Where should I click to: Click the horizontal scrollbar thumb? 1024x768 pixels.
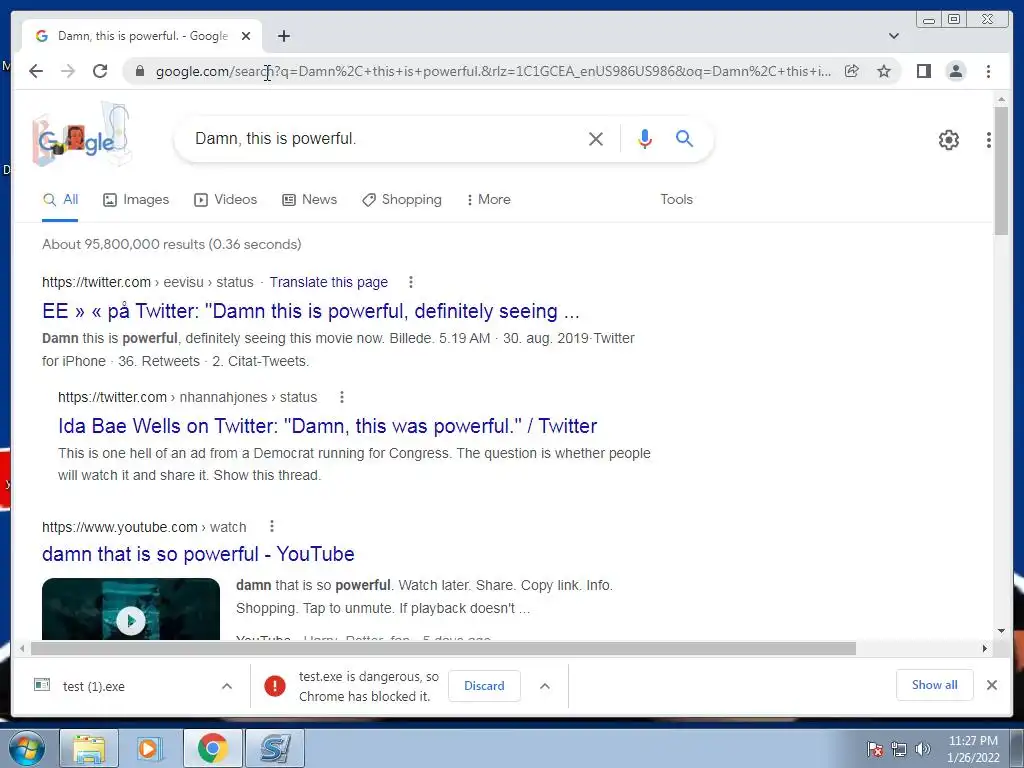click(x=443, y=648)
